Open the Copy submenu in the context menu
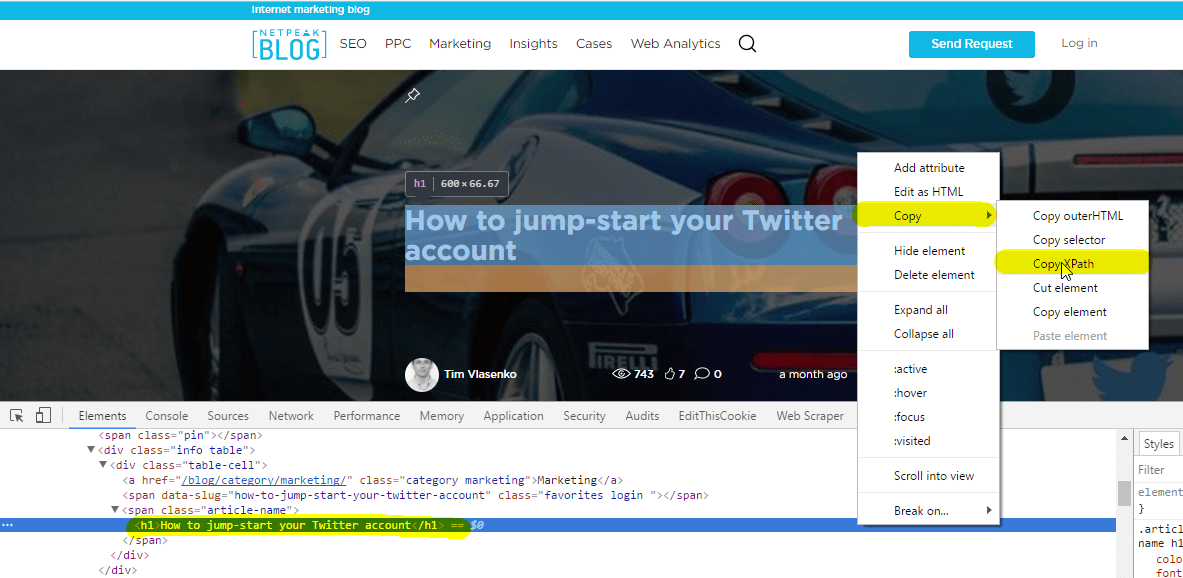Viewport: 1183px width, 578px height. [x=928, y=216]
